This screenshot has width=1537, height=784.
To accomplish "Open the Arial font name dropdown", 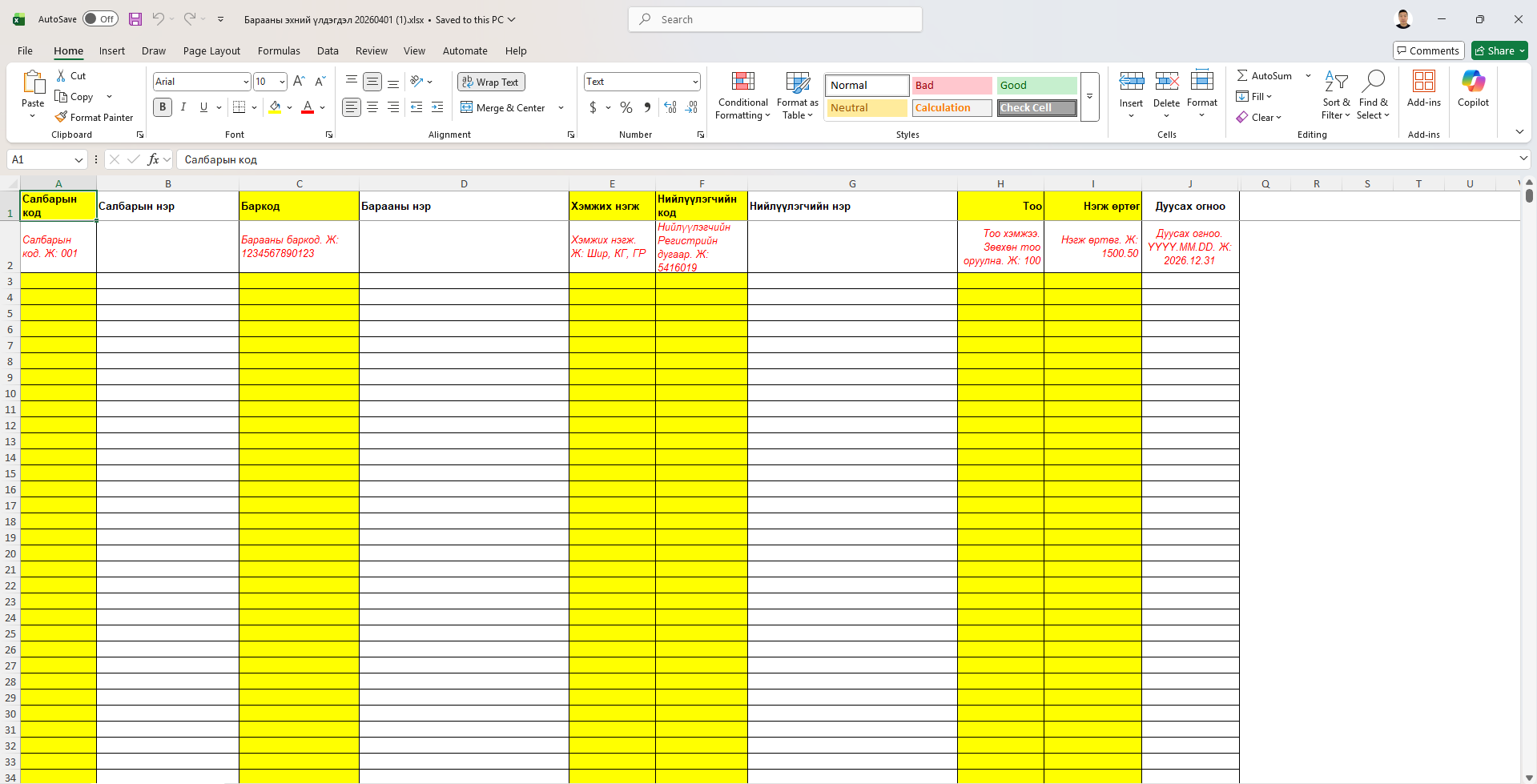I will 246,82.
